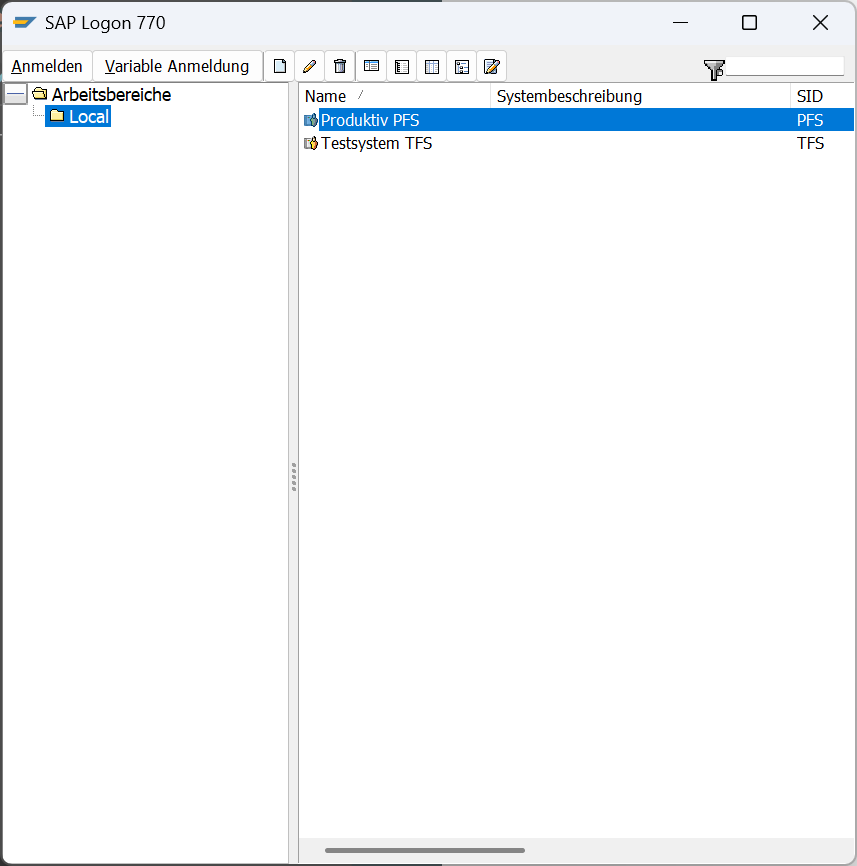Select the list view layout icon
857x866 pixels.
[431, 67]
